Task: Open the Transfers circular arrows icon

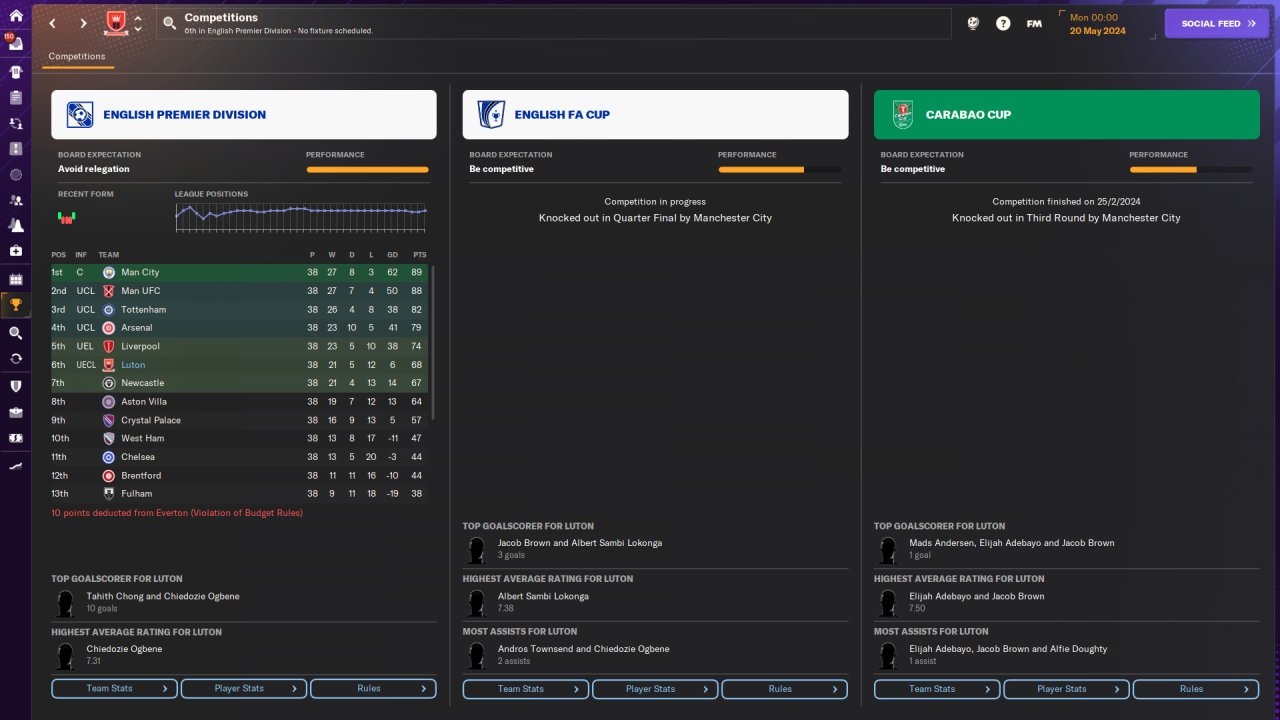Action: click(15, 358)
